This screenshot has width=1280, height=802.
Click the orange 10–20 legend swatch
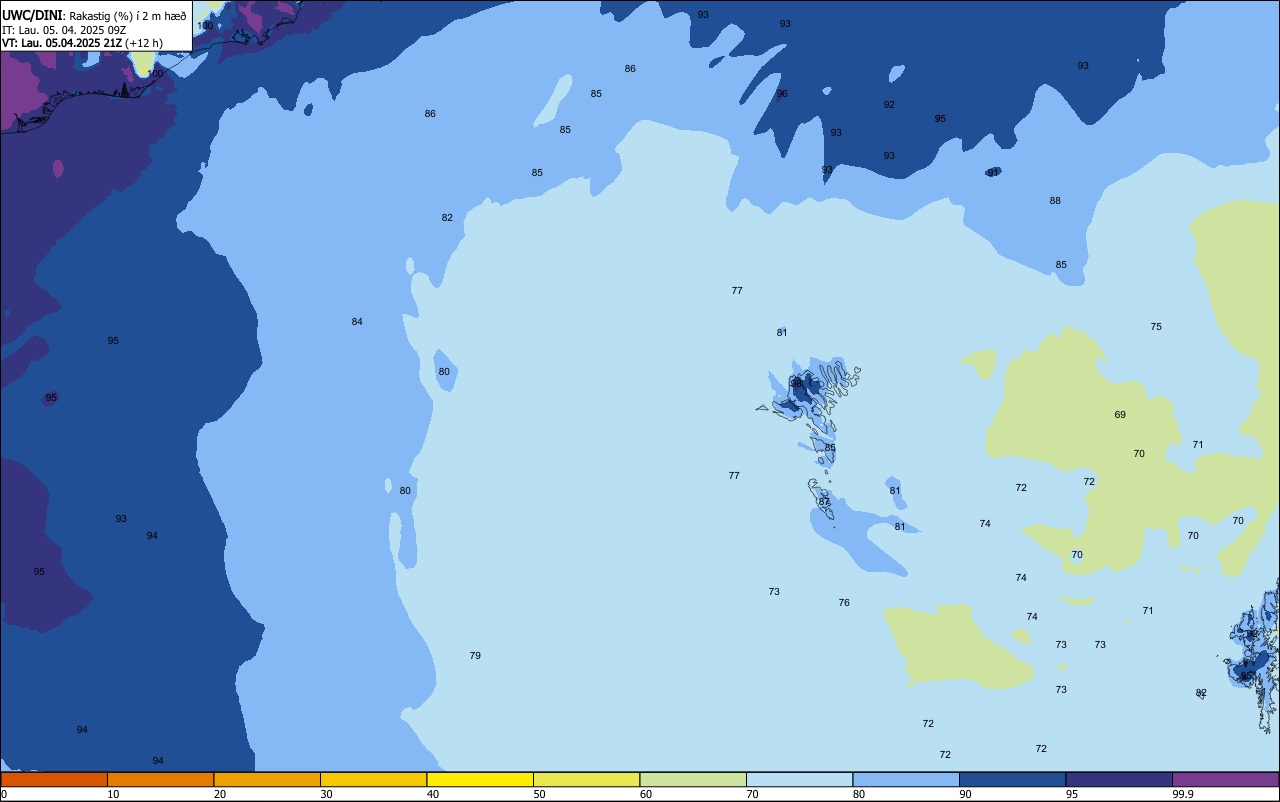tap(160, 779)
